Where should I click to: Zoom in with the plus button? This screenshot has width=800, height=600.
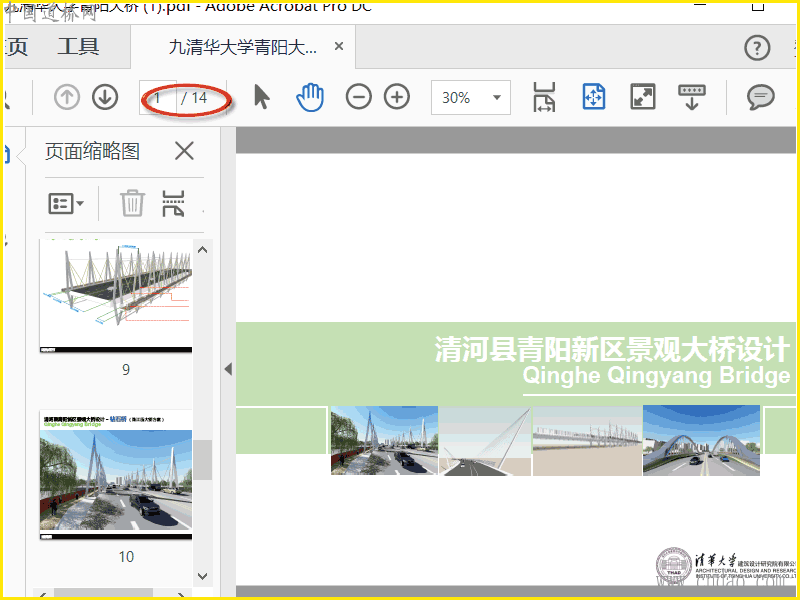point(397,97)
